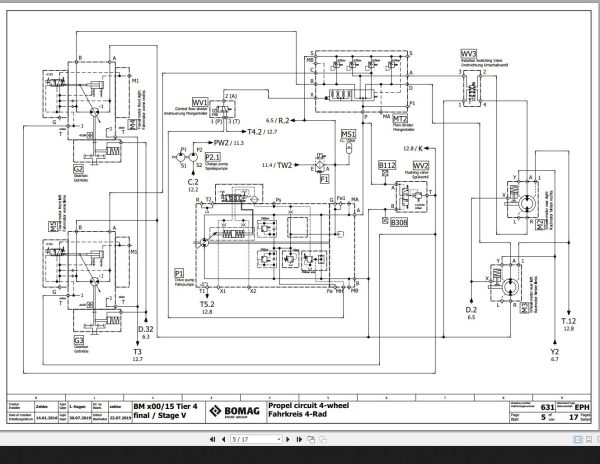
Task: Click the P1 drive pump label
Action: [179, 273]
